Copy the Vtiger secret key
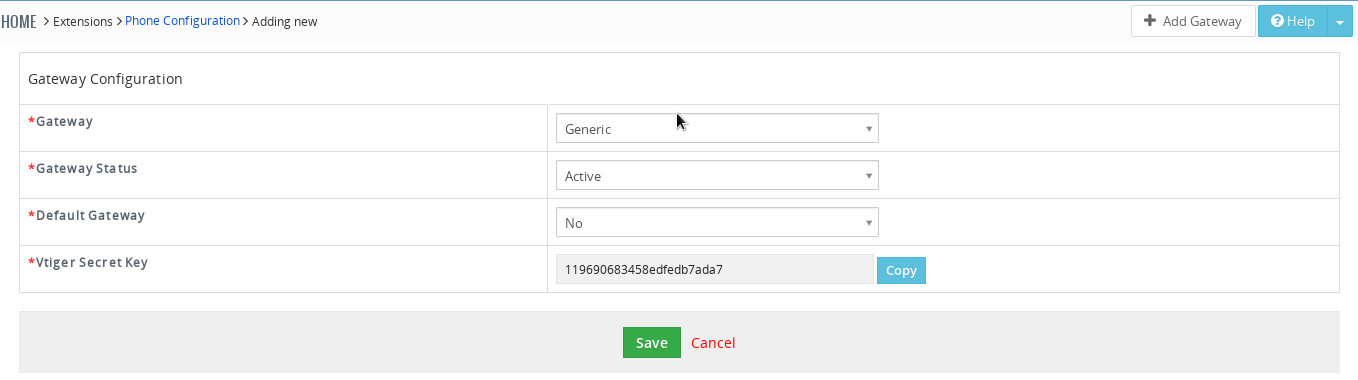The image size is (1358, 380). [x=901, y=270]
